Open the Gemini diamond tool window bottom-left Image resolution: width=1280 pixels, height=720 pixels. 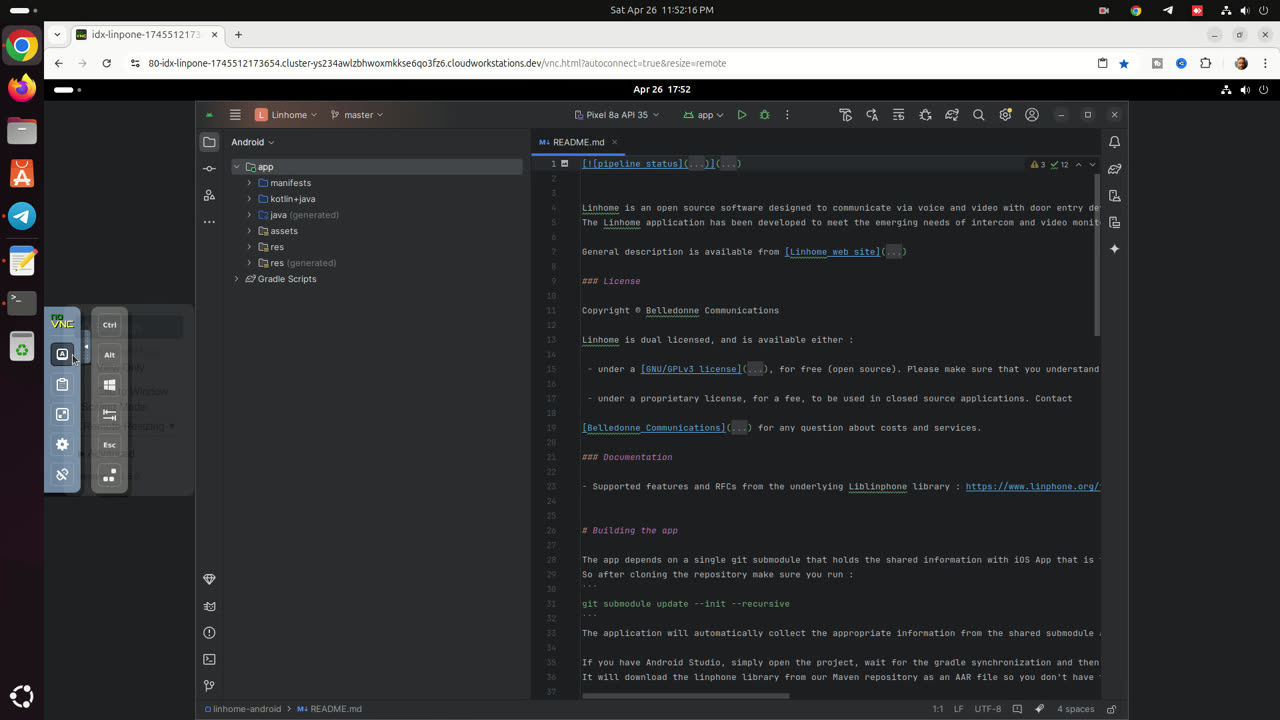[209, 580]
